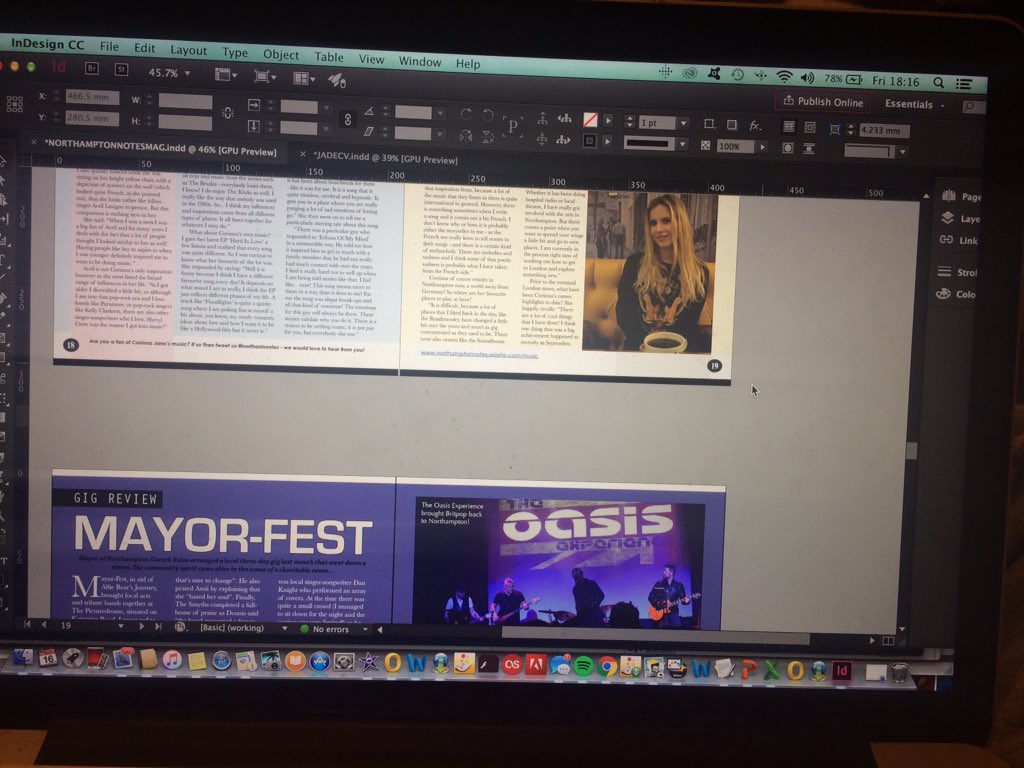The image size is (1024, 768).
Task: Open the Pages panel
Action: click(x=961, y=196)
